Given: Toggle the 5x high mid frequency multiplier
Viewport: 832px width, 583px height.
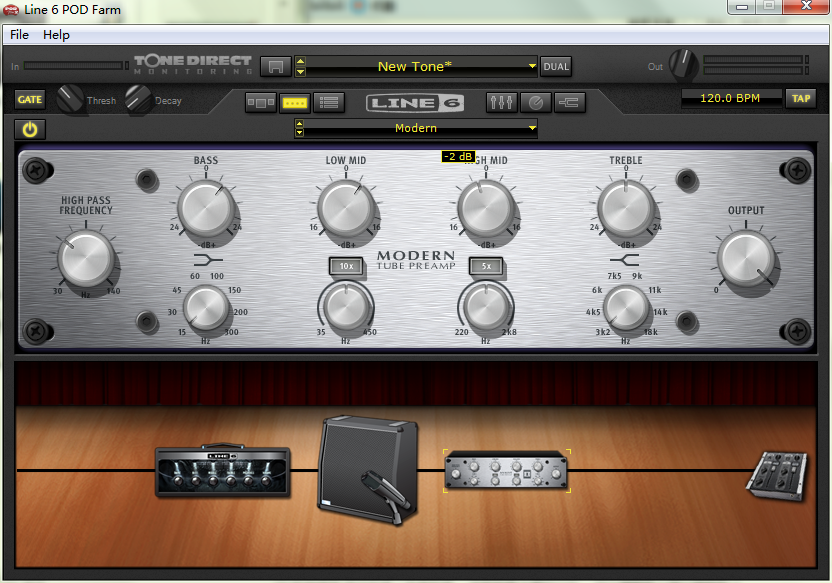Looking at the screenshot, I should pyautogui.click(x=486, y=266).
